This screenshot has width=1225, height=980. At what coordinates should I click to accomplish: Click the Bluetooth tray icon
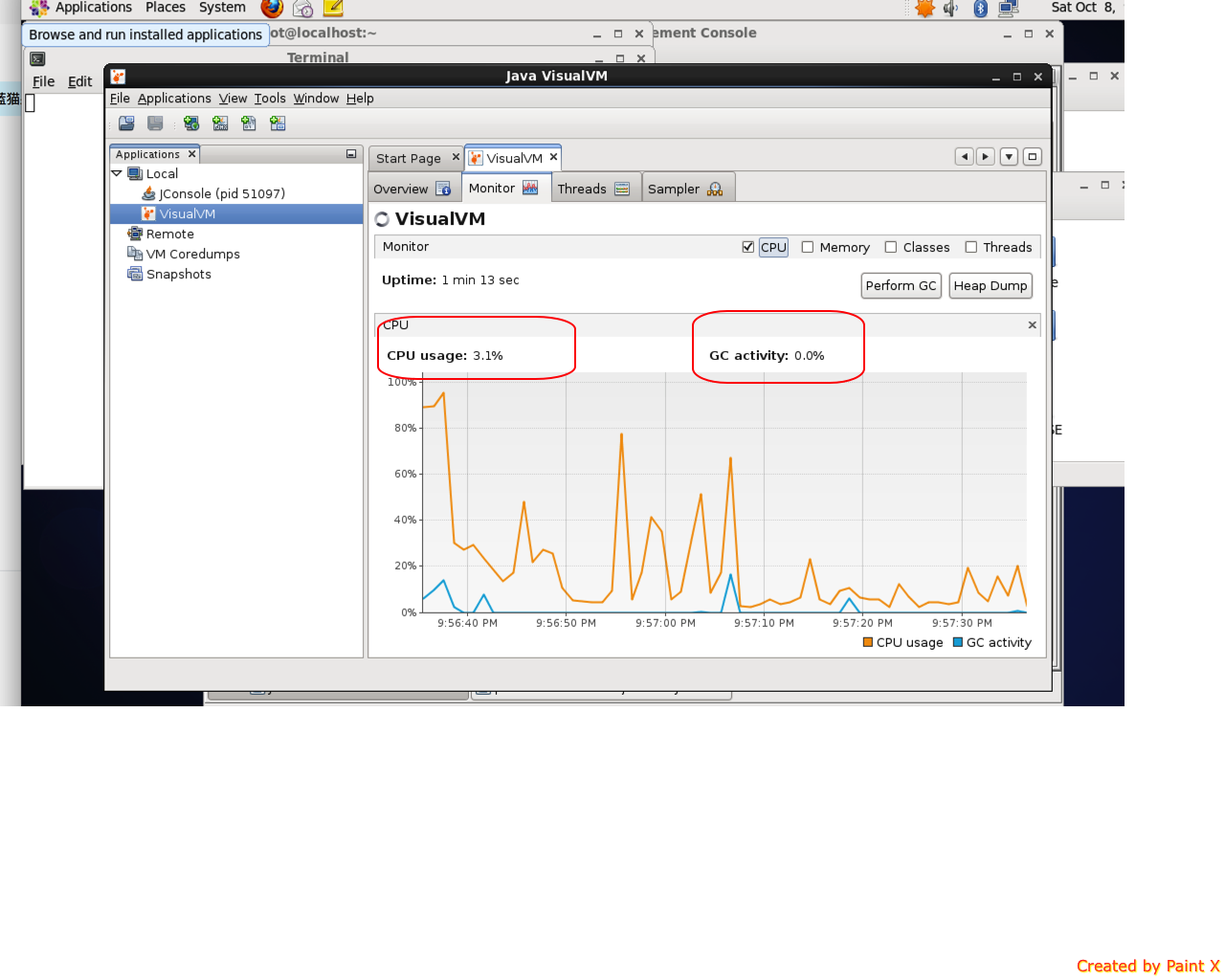(980, 9)
